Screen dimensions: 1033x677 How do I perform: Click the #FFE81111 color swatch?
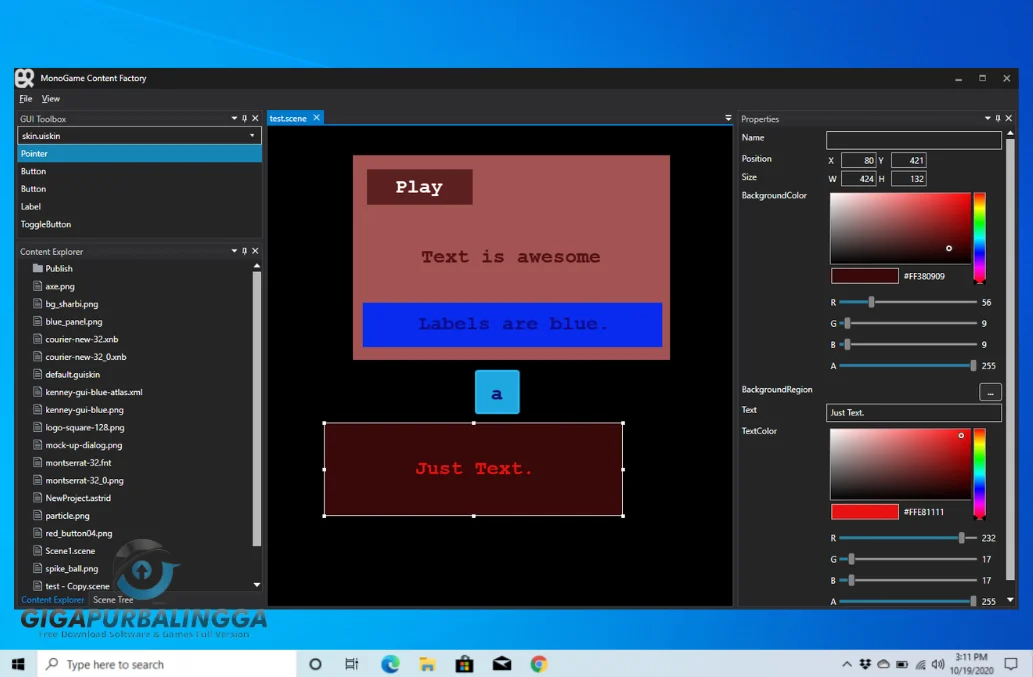point(862,511)
